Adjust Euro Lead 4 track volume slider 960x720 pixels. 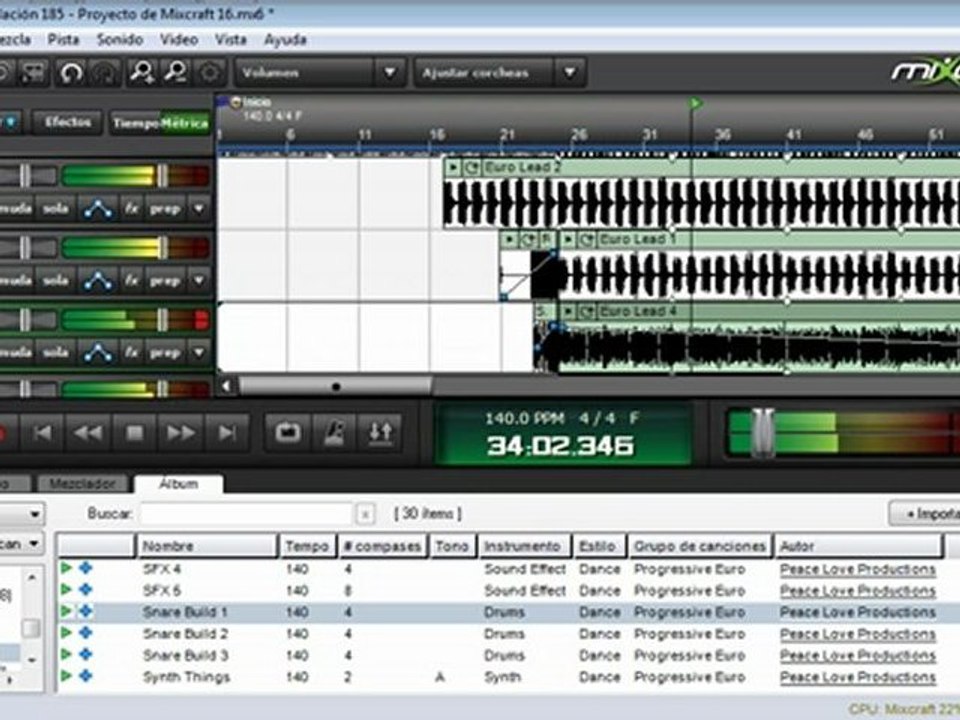pos(162,320)
